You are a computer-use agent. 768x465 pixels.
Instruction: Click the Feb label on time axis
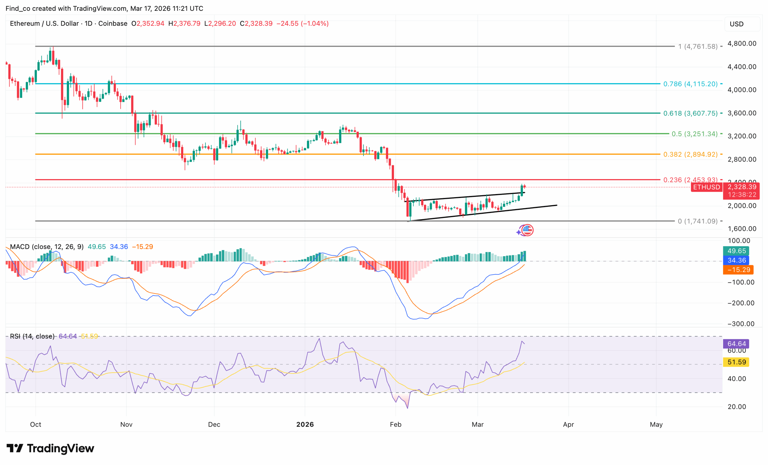point(395,424)
